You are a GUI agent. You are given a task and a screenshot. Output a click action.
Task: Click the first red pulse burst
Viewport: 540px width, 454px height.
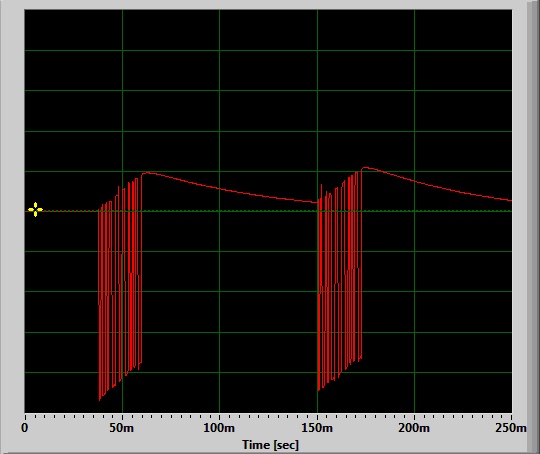coord(120,289)
